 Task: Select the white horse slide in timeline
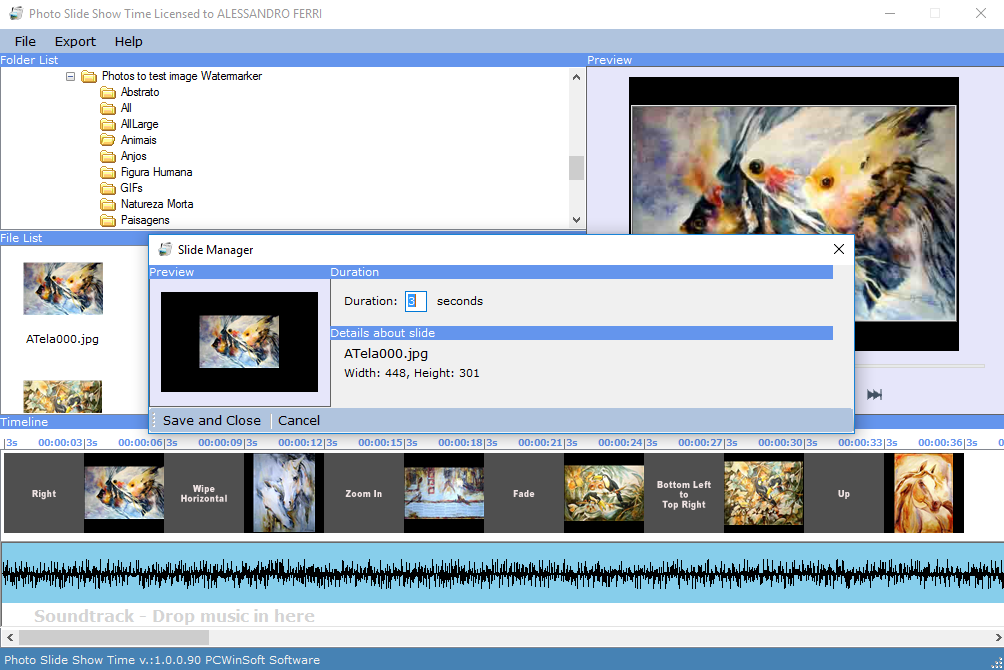point(284,493)
